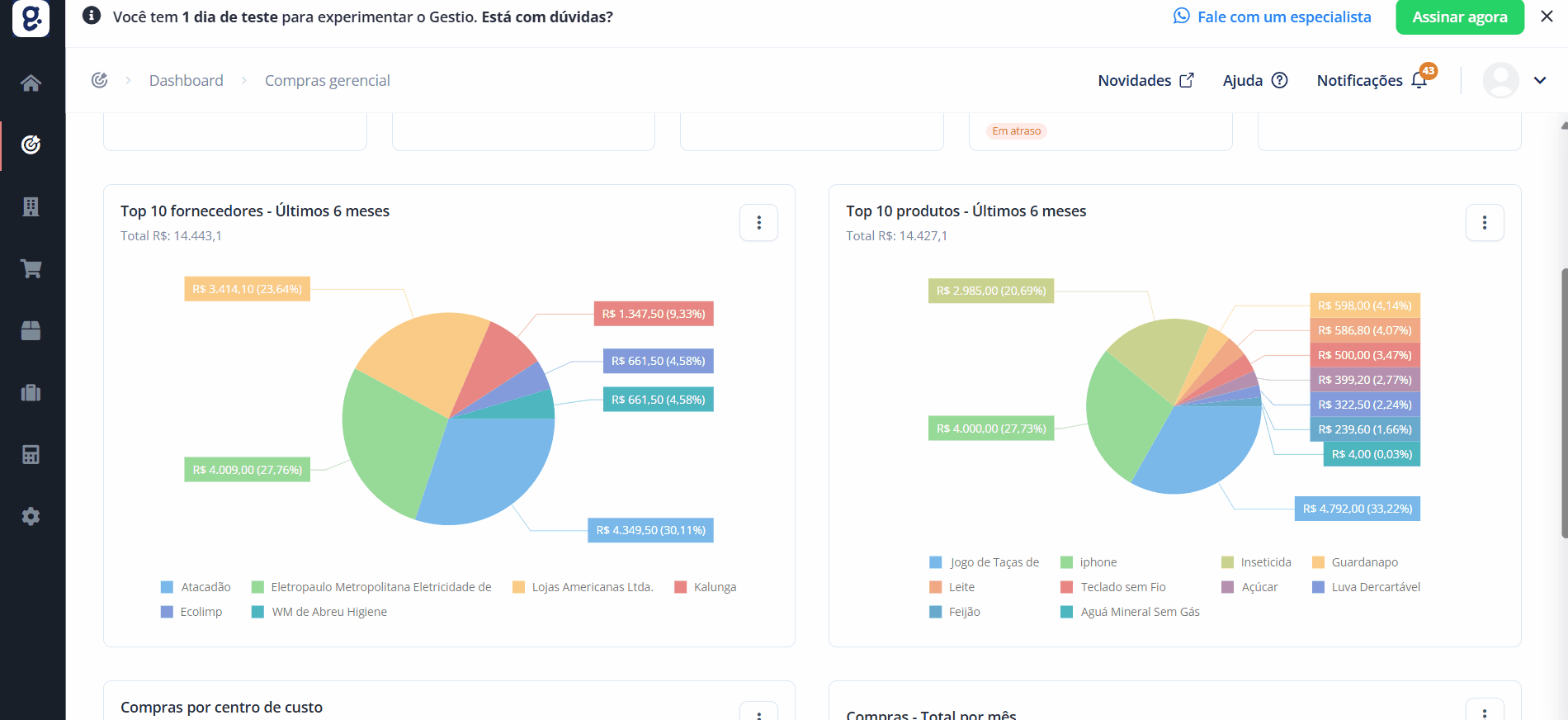1568x720 pixels.
Task: Toggle iphone legend series
Action: pyautogui.click(x=1089, y=562)
